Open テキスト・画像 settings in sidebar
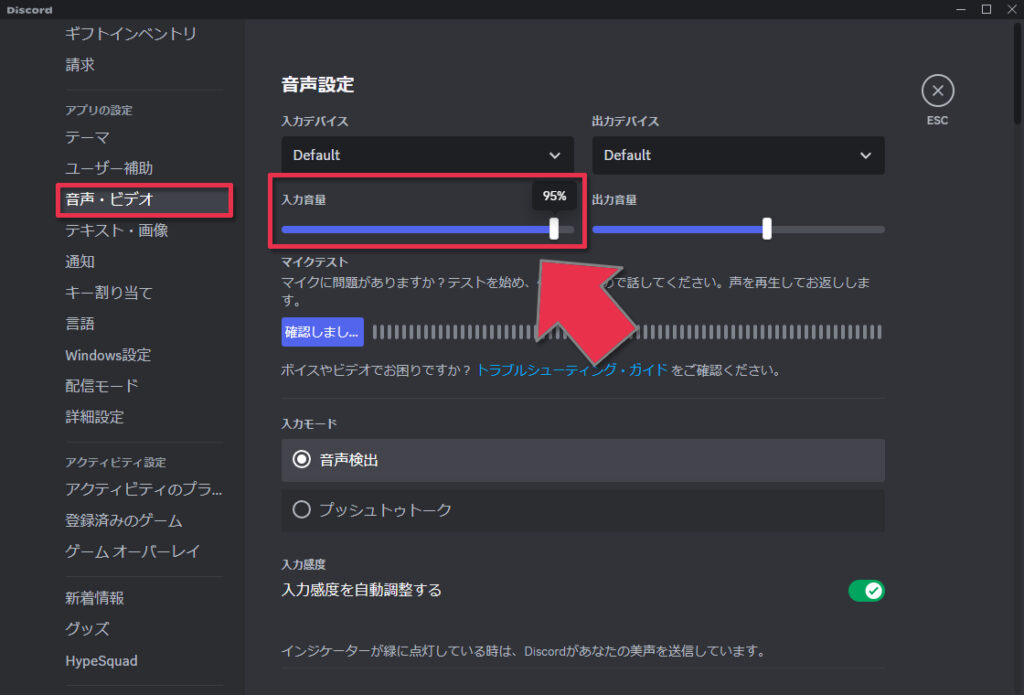 coord(117,231)
